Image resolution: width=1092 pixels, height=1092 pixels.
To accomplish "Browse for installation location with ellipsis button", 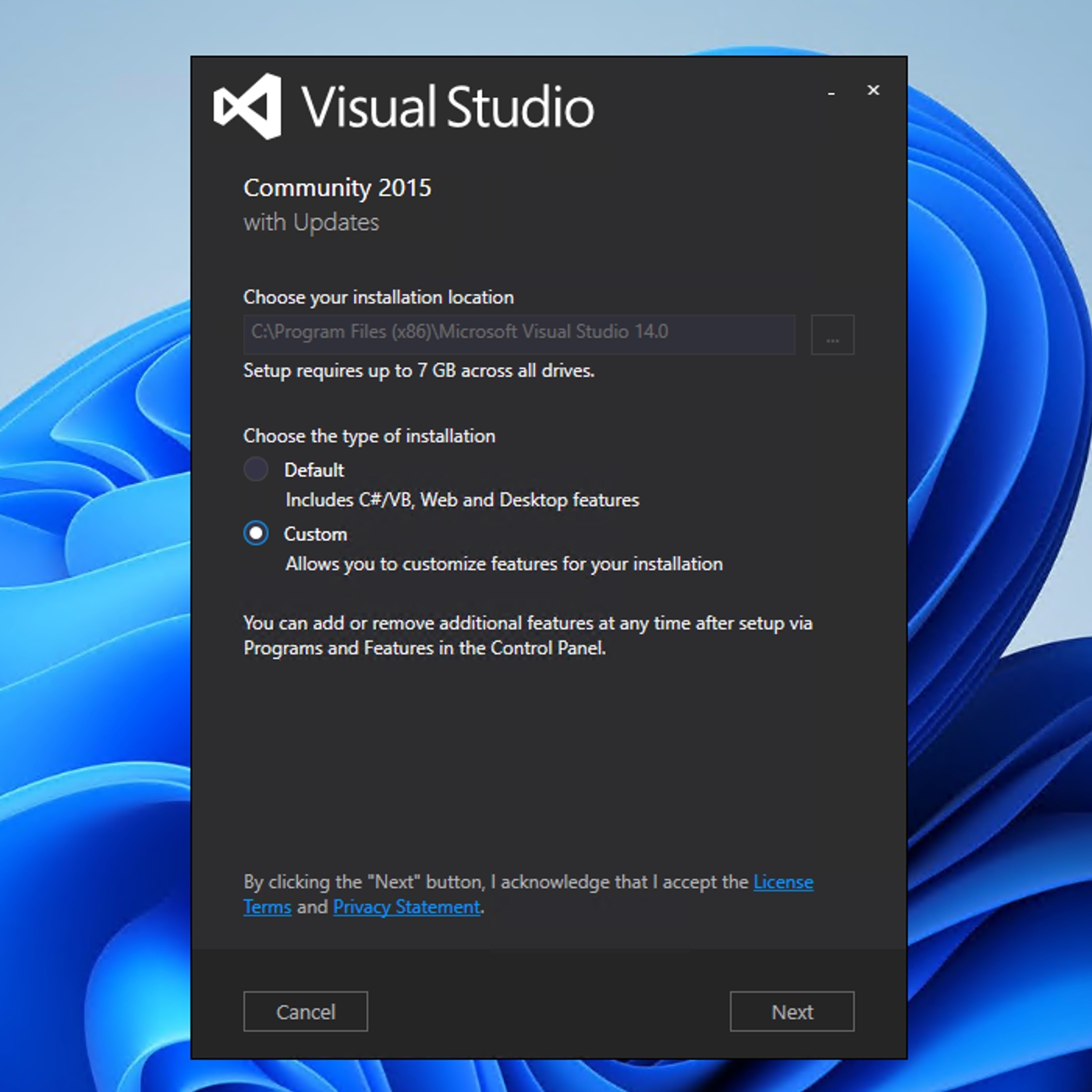I will coord(832,335).
